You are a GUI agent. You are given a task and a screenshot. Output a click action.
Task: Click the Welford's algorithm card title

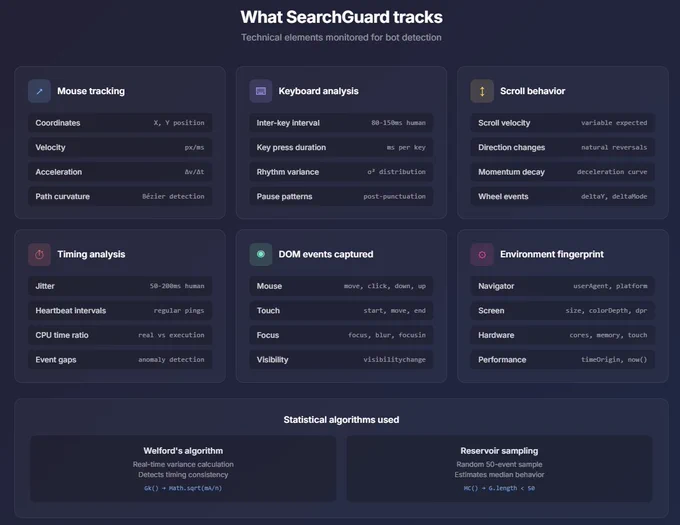tap(183, 451)
